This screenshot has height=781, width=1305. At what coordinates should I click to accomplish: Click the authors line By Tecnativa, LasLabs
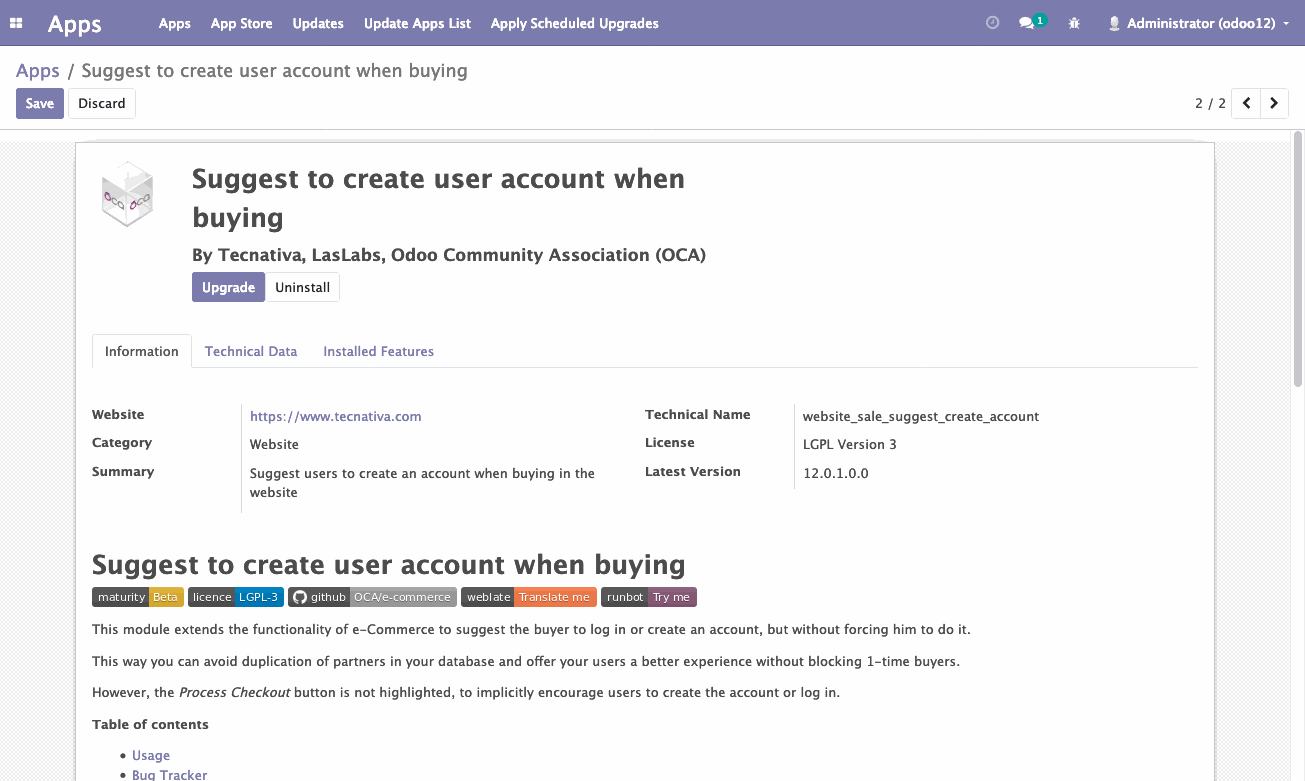tap(449, 255)
